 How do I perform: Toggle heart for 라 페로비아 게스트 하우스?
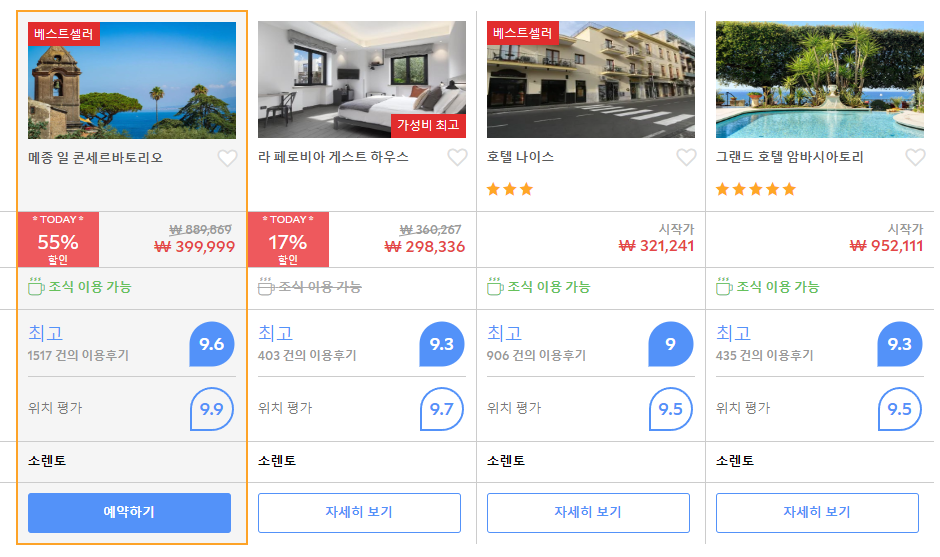(x=457, y=158)
